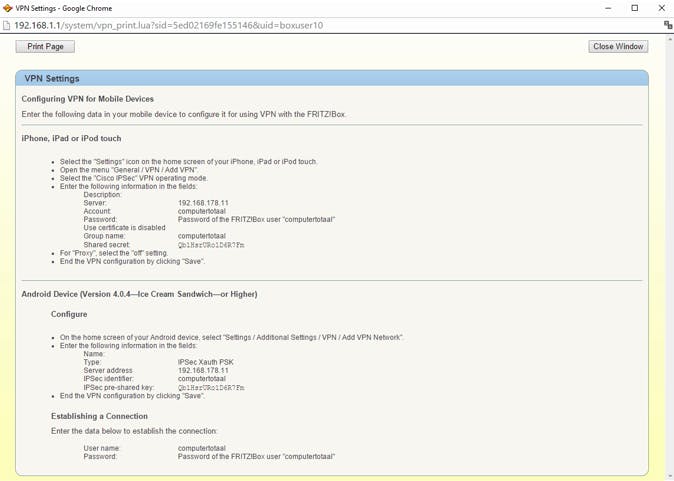Click the Group name value computertotaal

click(x=202, y=236)
